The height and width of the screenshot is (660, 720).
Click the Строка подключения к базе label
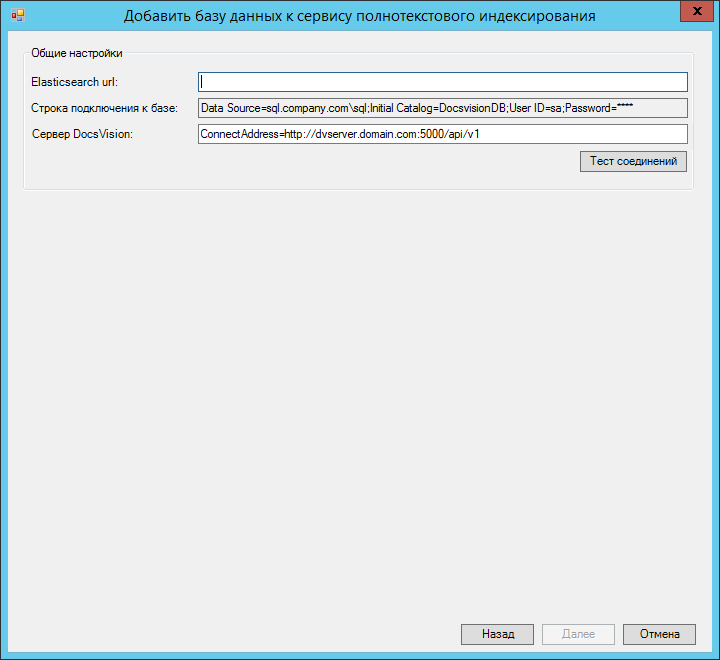click(104, 108)
